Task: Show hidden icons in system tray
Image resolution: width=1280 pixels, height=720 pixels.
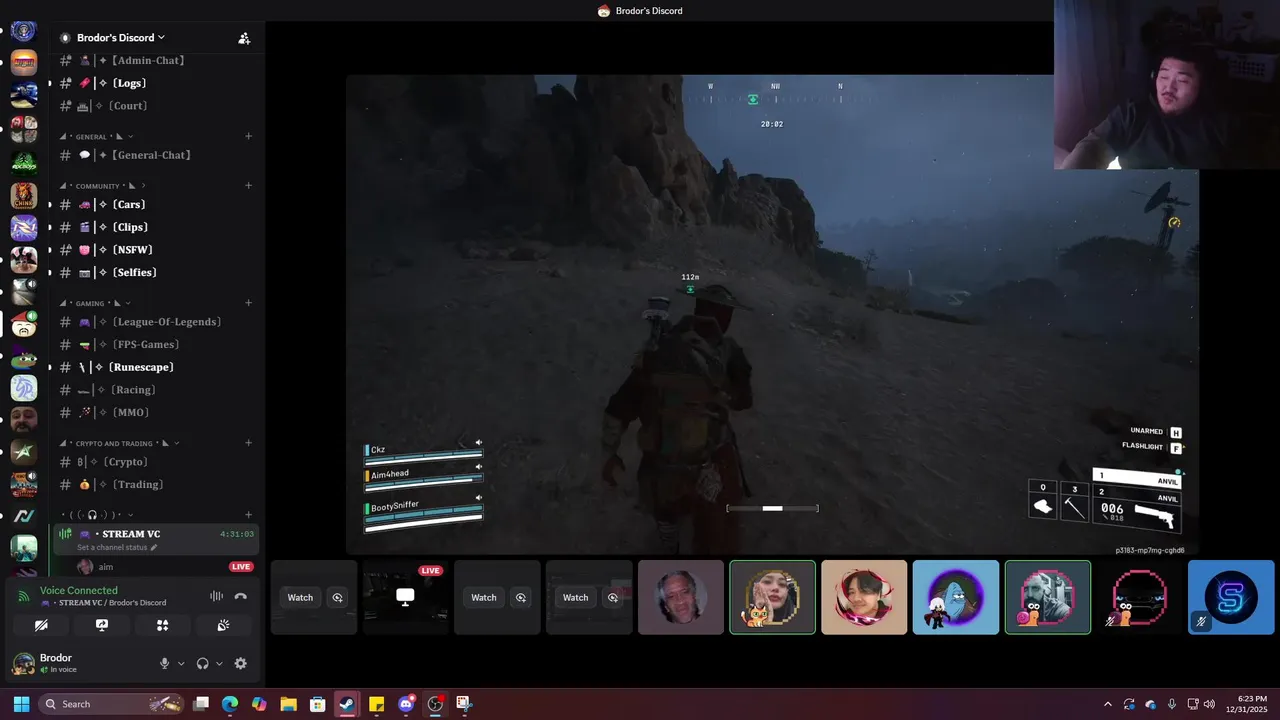Action: (x=1107, y=704)
